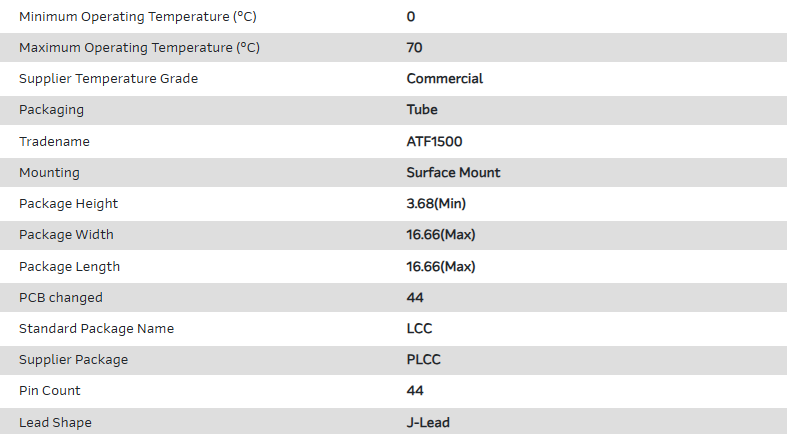Viewport: 787px width, 434px height.
Task: Click the maximum temperature value 70
Action: tap(415, 48)
